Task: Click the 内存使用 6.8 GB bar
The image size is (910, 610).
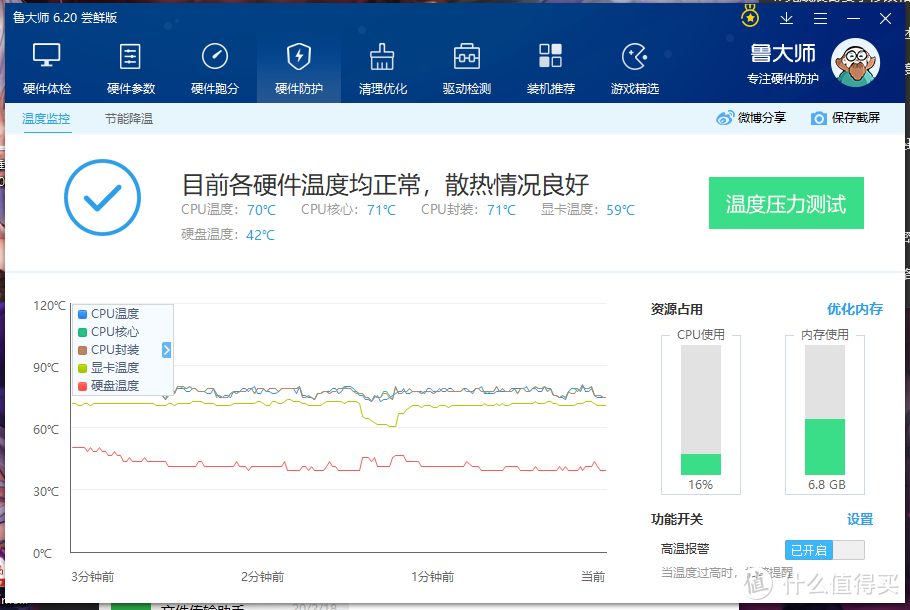Action: 825,410
